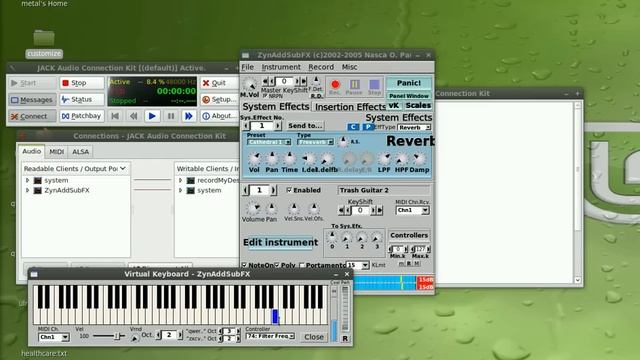Expand the recordMyDesktop writable client
This screenshot has width=640, height=360.
point(180,180)
